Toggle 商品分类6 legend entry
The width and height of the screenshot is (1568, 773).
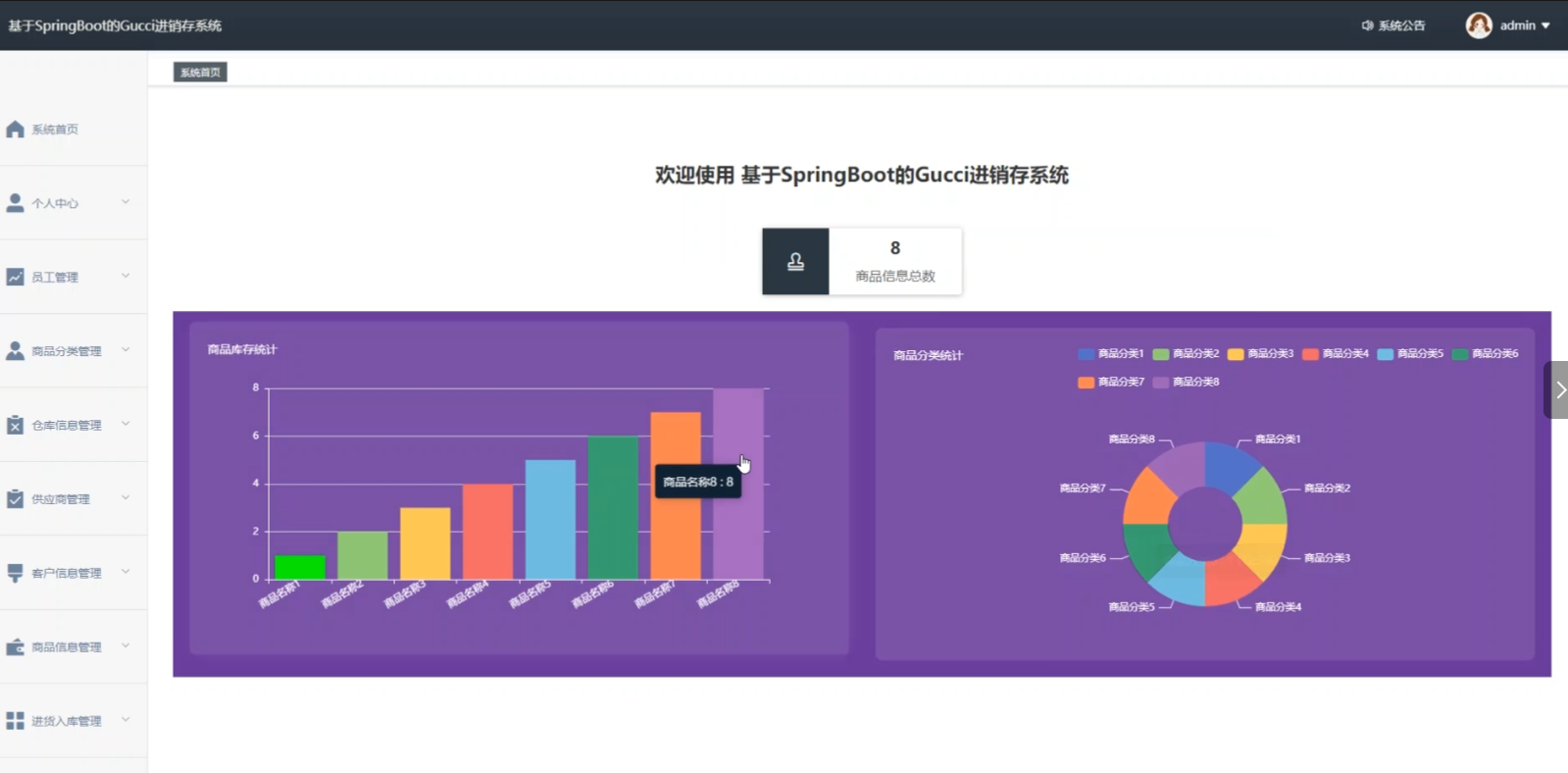pos(1485,353)
